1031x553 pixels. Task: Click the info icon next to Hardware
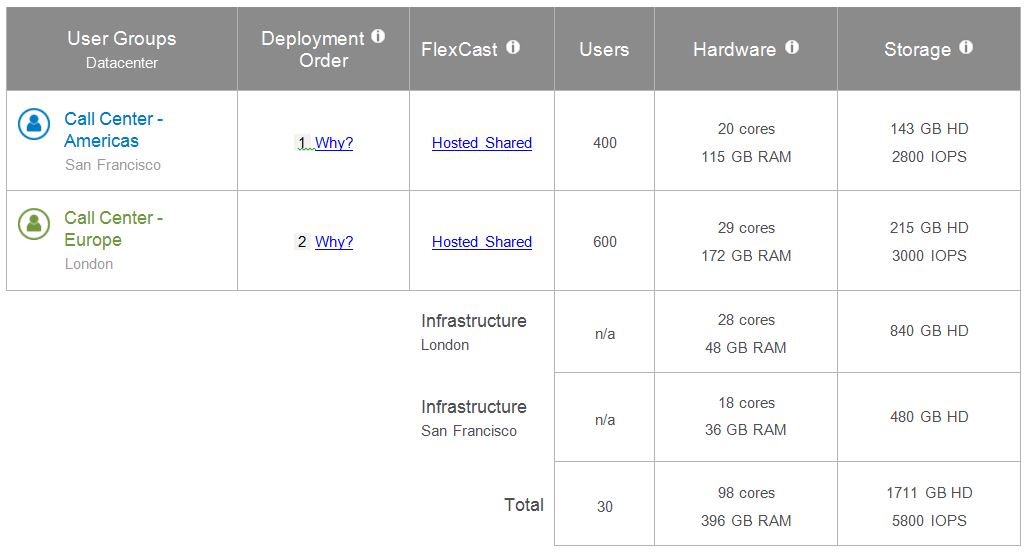pos(792,47)
